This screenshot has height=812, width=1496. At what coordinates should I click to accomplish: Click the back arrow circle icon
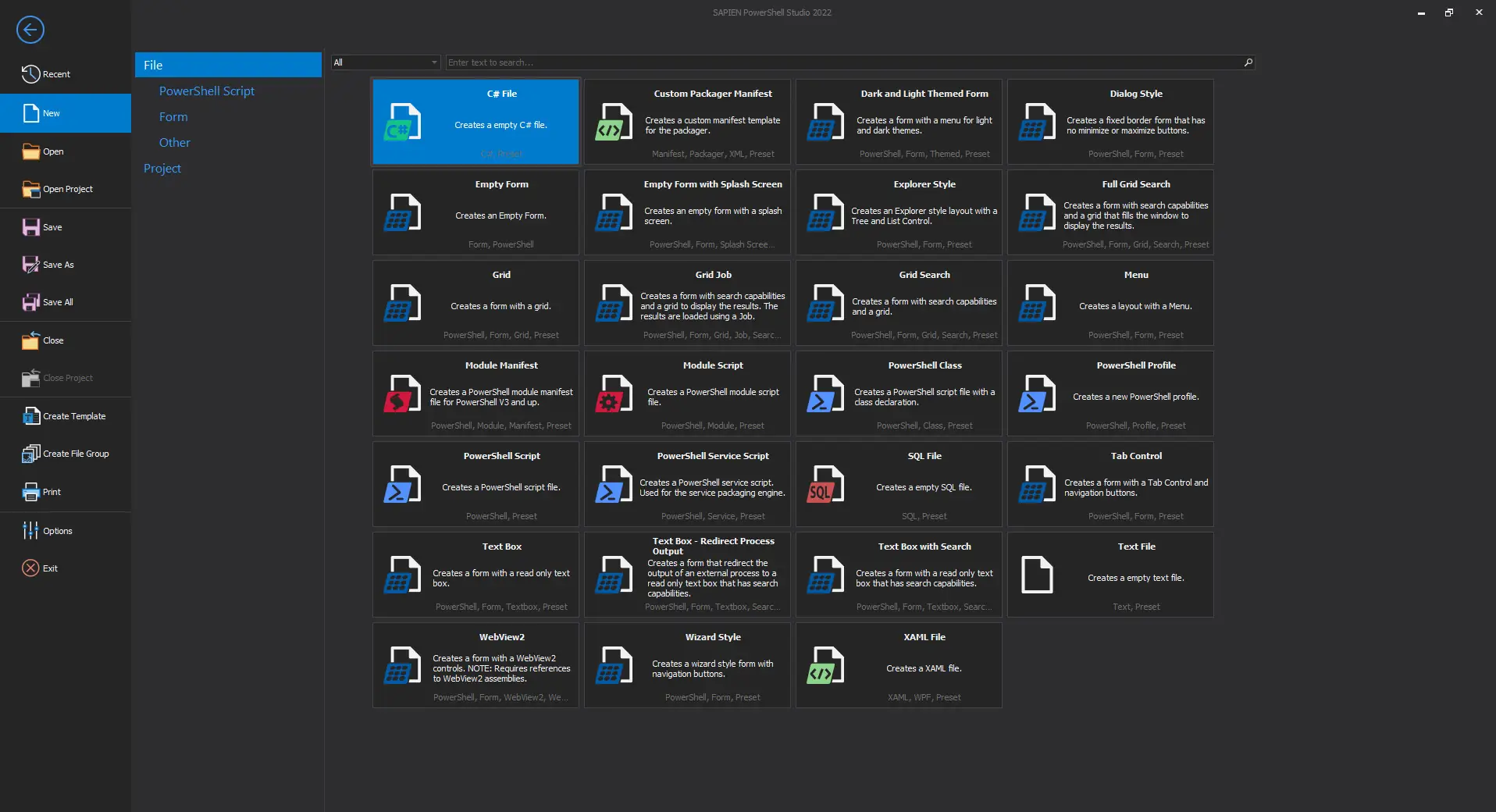(30, 30)
